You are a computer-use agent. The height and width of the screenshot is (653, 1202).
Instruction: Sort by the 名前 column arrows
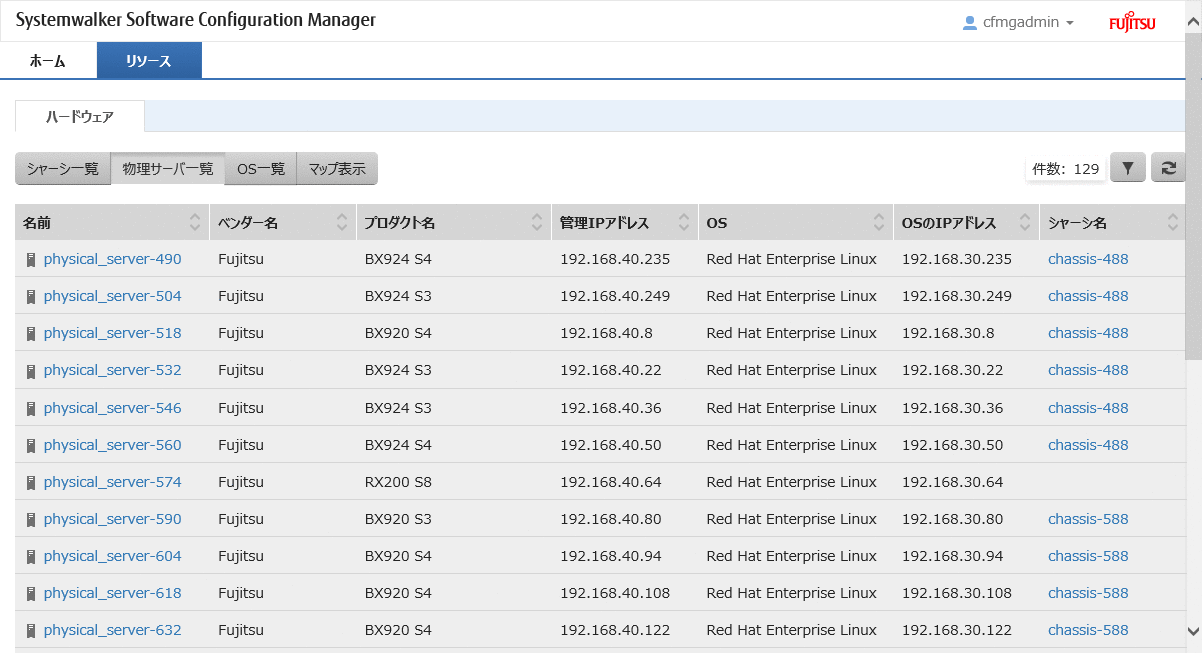pos(195,223)
